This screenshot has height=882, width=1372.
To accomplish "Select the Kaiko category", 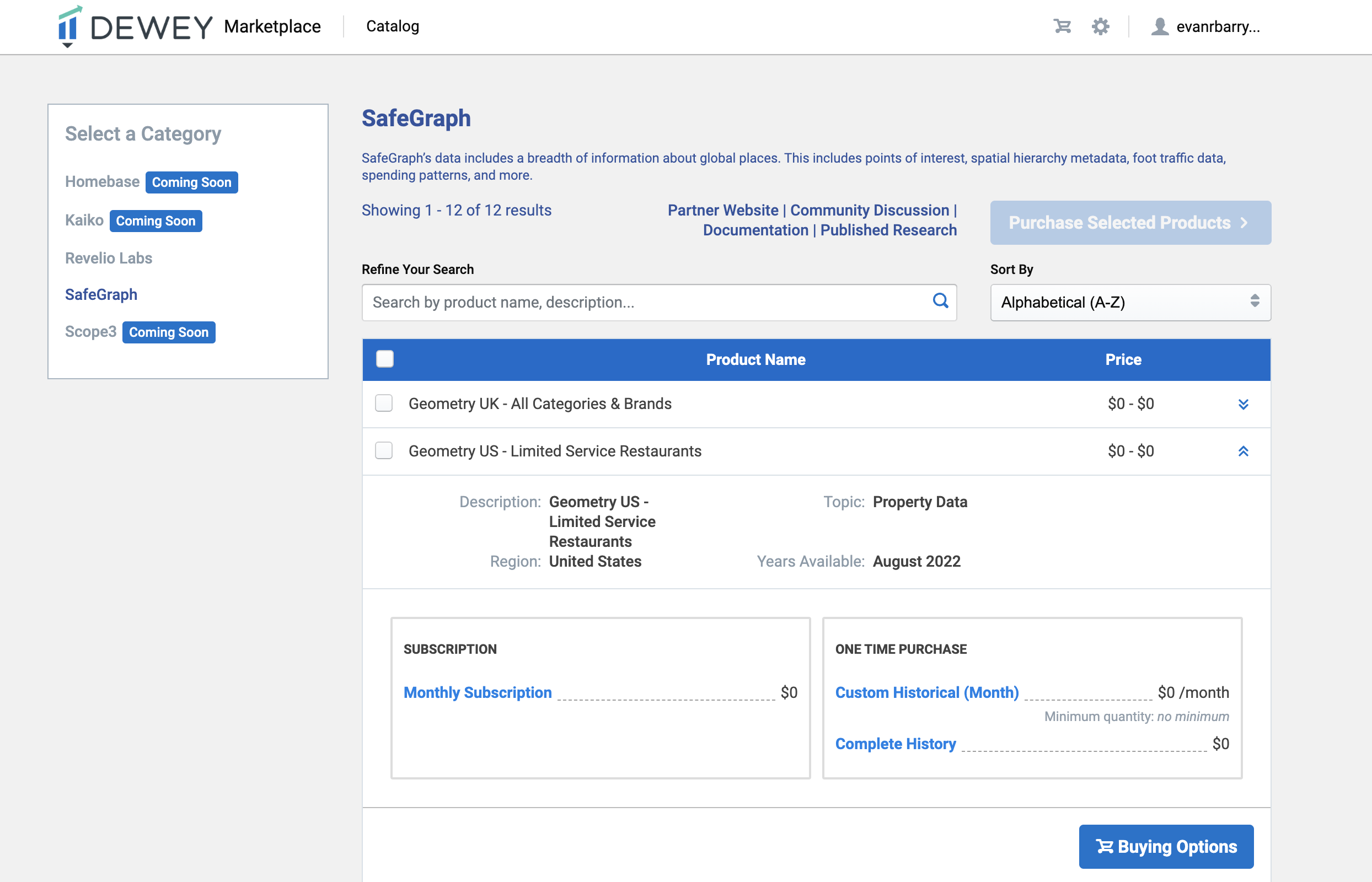I will [84, 220].
